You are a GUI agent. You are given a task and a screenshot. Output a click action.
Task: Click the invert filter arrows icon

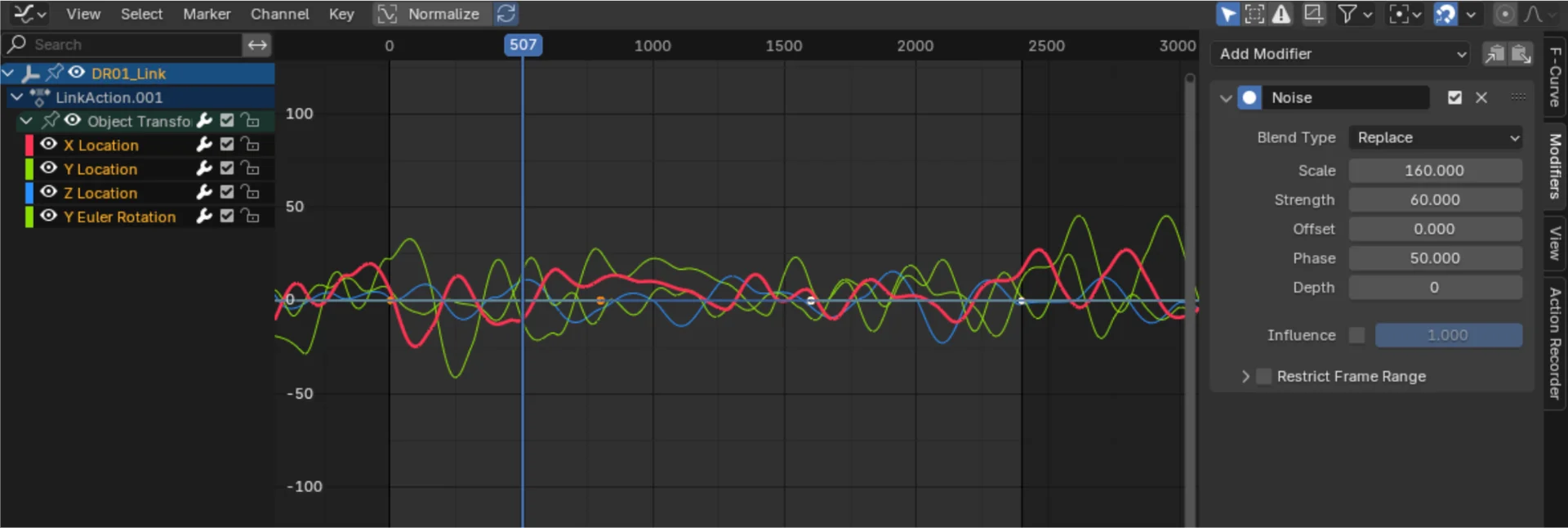click(257, 45)
